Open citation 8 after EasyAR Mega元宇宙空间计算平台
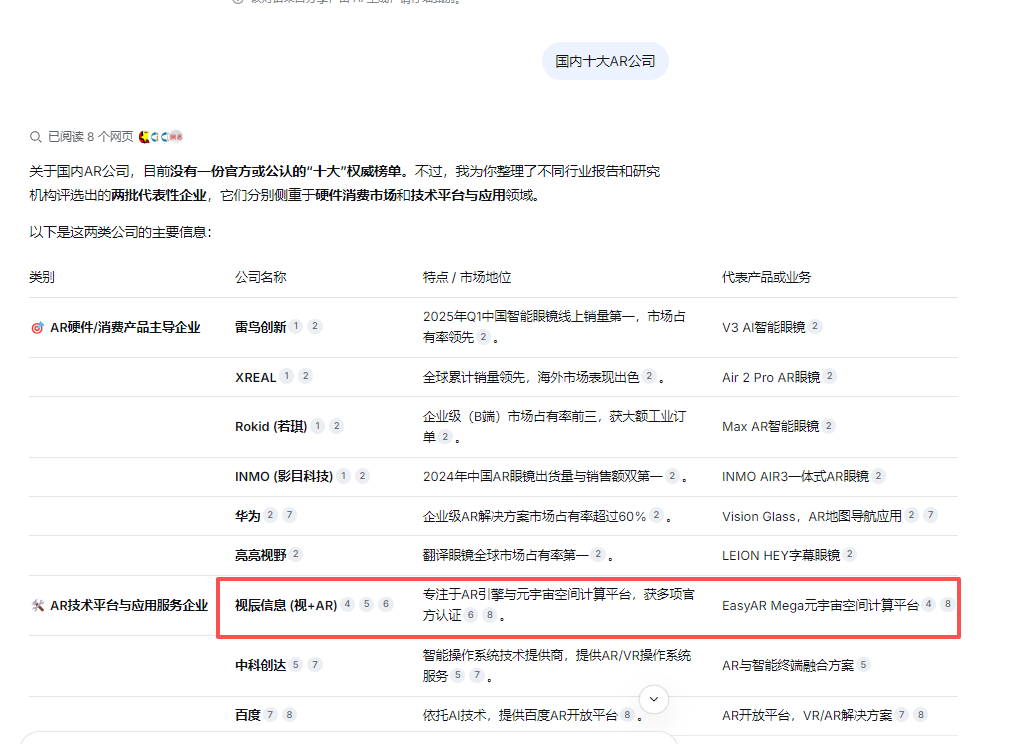Image resolution: width=1033 pixels, height=744 pixels. [x=947, y=604]
